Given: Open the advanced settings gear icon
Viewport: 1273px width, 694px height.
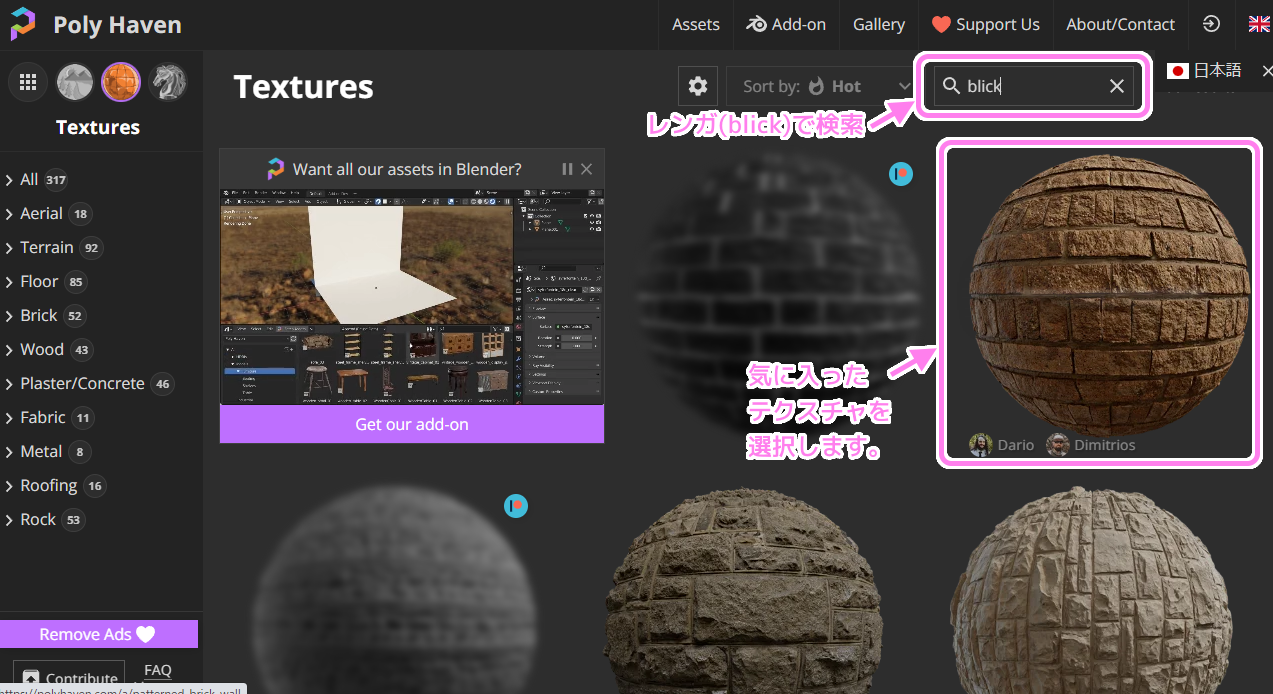Looking at the screenshot, I should 698,86.
